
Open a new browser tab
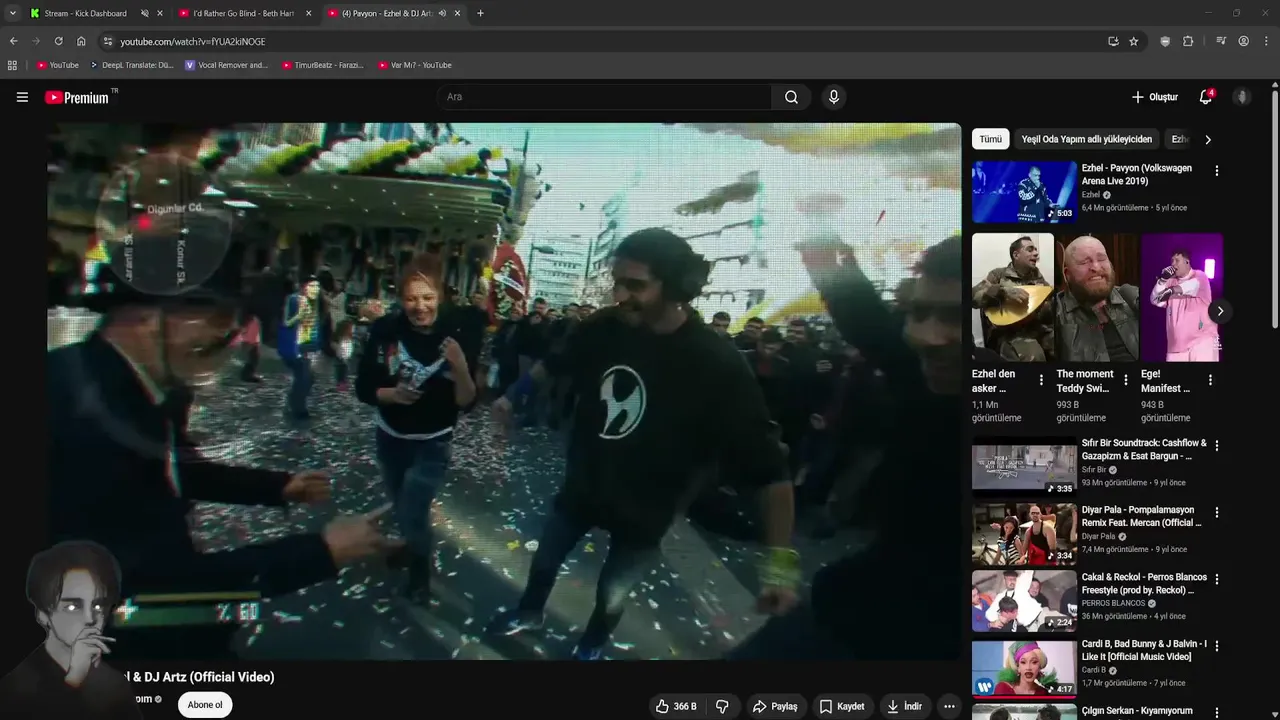[480, 13]
